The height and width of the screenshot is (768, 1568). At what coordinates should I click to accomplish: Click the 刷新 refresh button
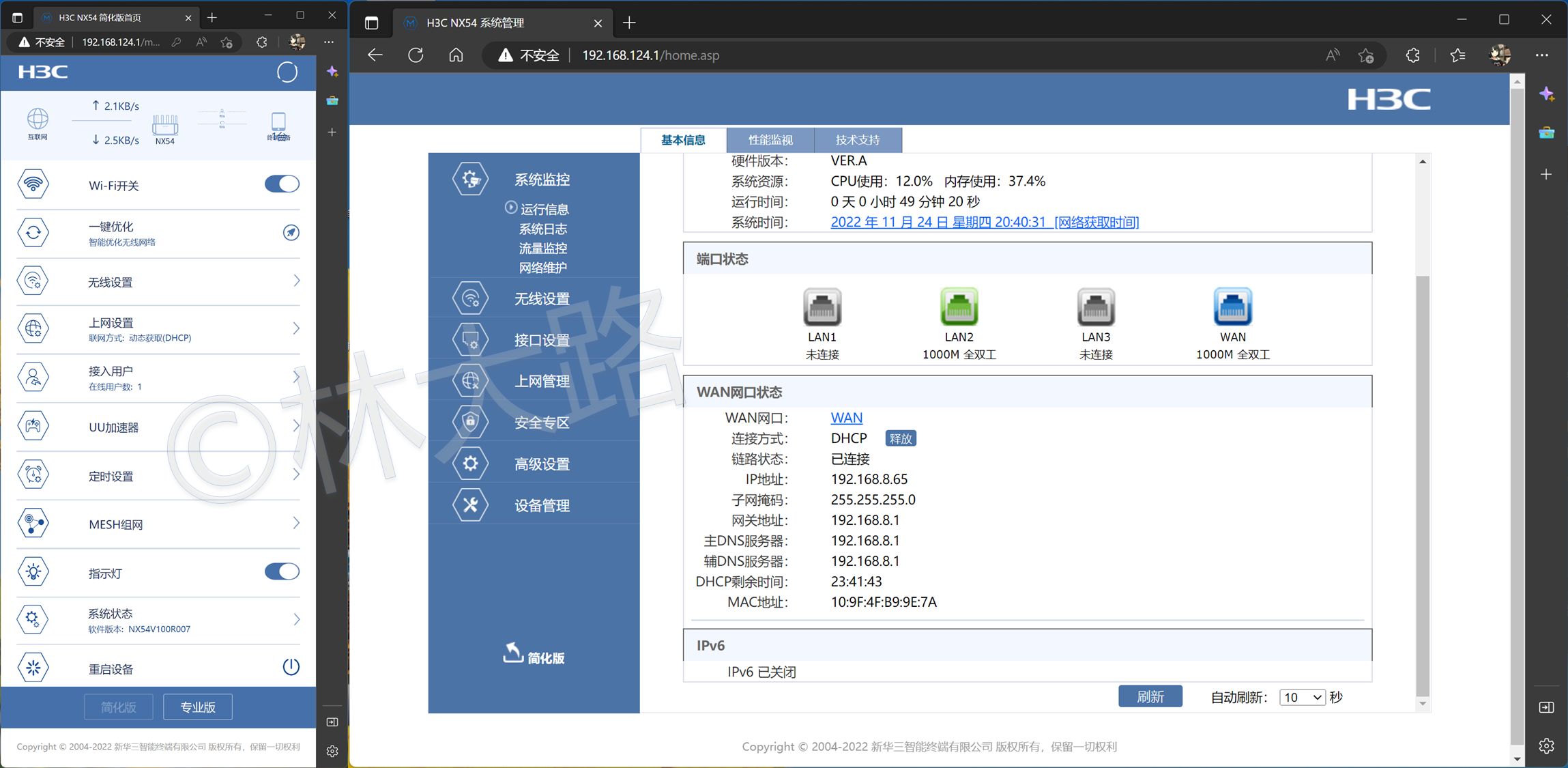coord(1150,696)
